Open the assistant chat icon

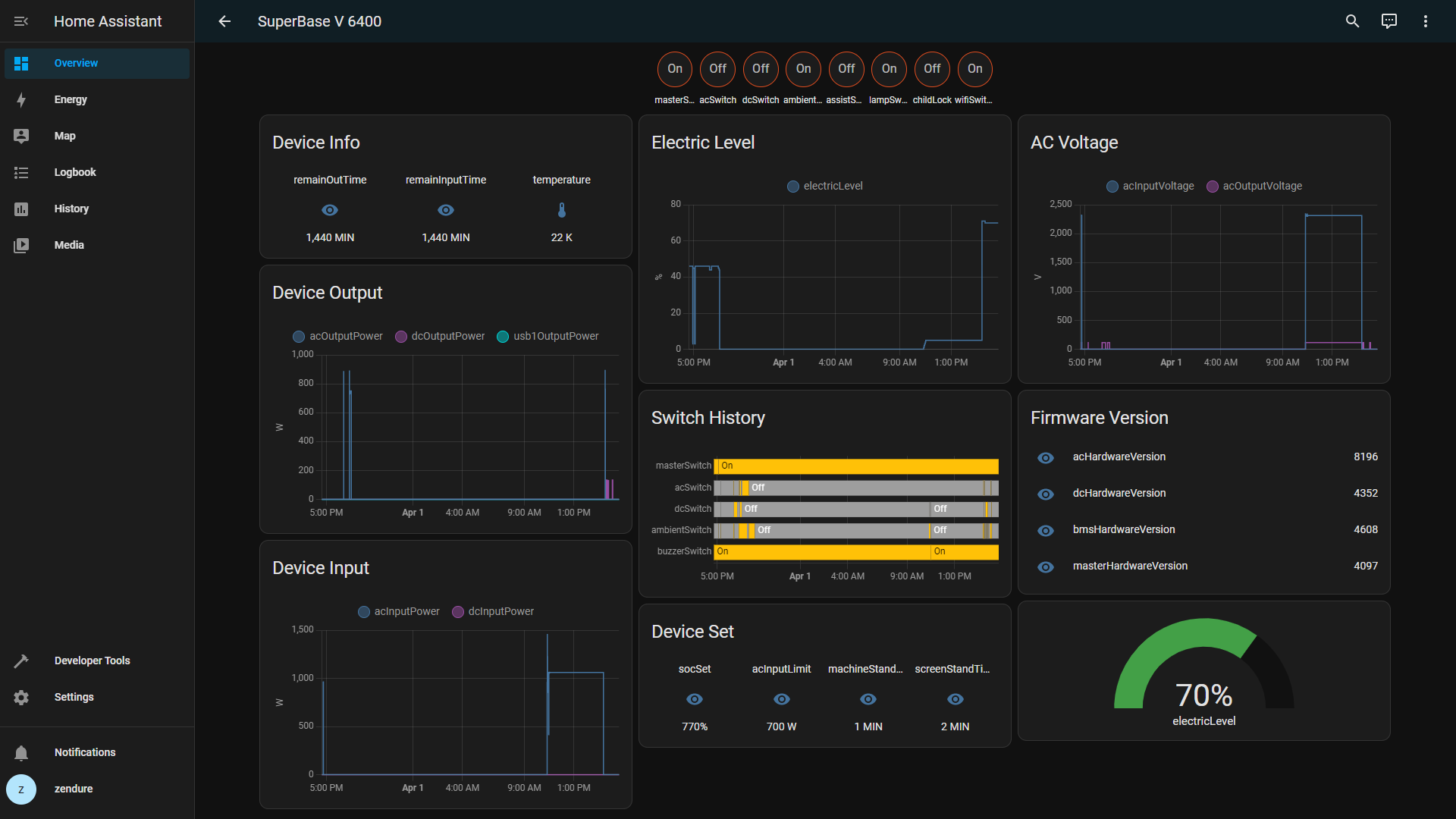tap(1389, 21)
